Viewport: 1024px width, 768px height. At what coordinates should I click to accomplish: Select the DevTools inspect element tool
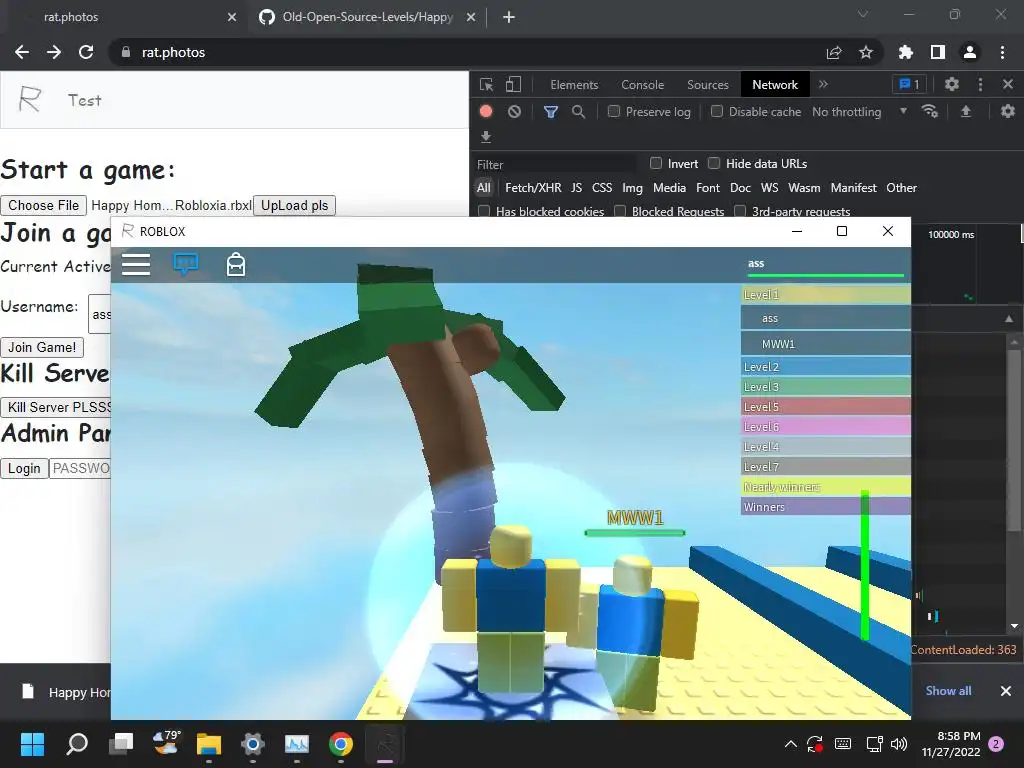coord(487,85)
